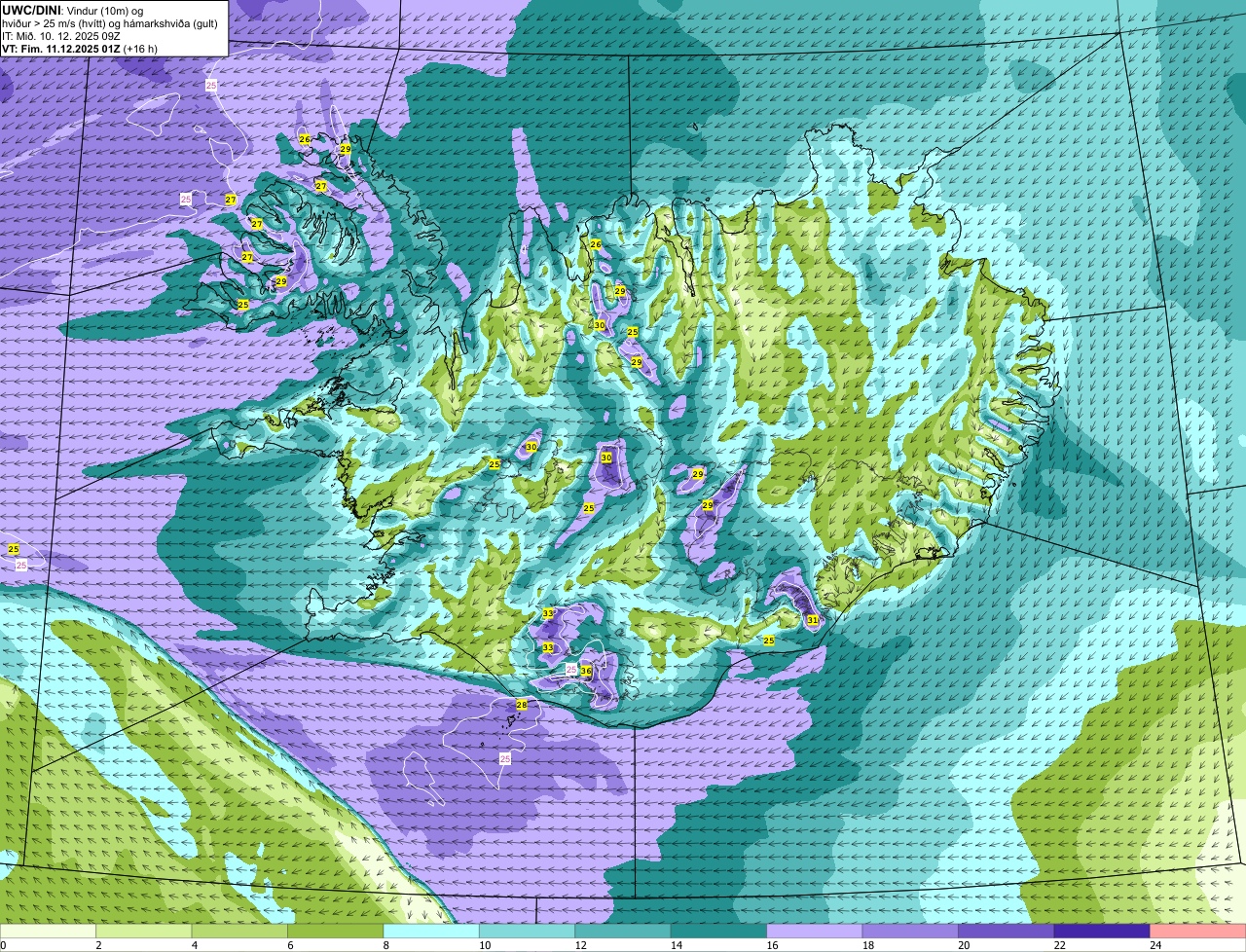Click the legend color band between 20 and 22
This screenshot has height=952, width=1246.
pyautogui.click(x=1007, y=931)
